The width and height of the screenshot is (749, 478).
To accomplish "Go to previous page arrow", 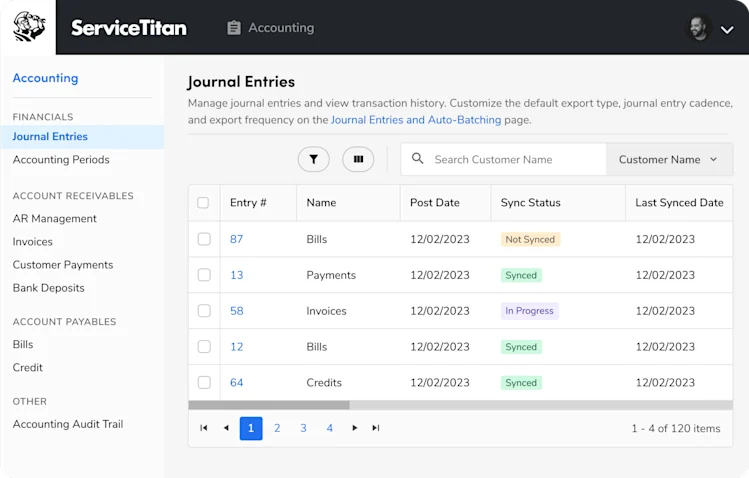I will 226,428.
